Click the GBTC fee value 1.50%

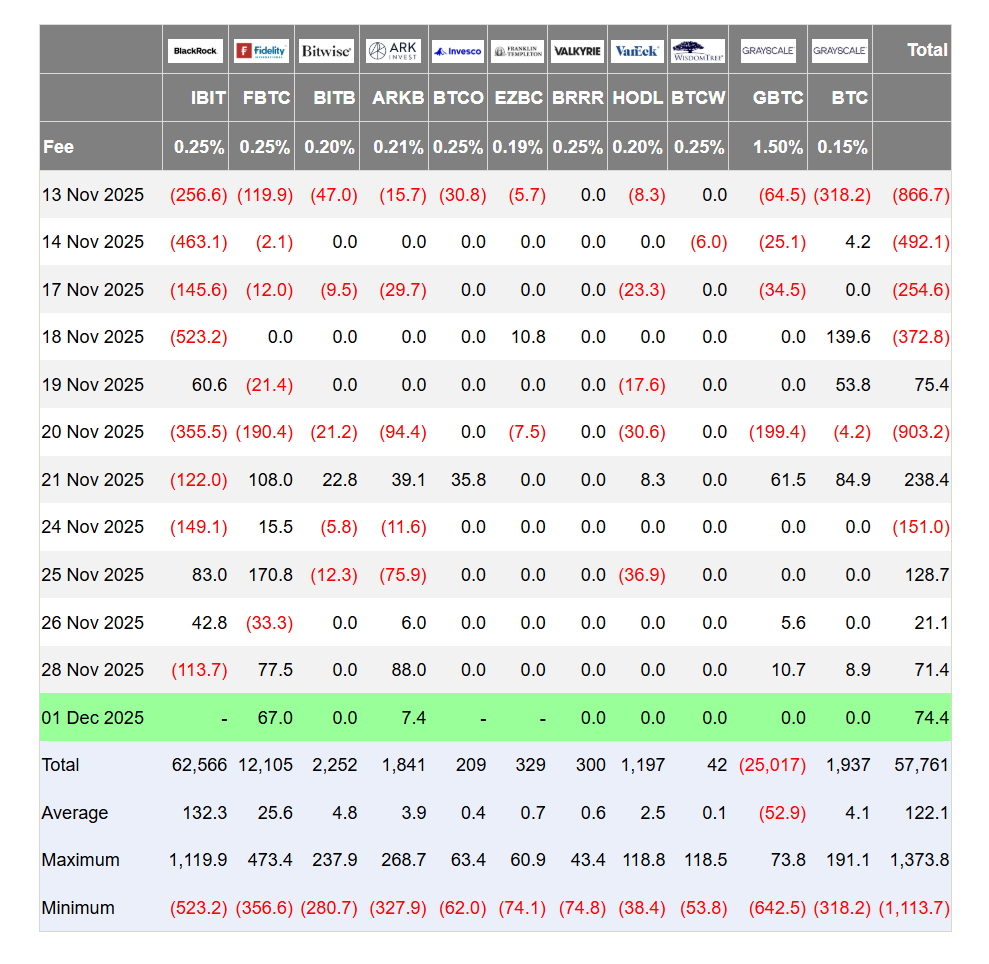(778, 147)
